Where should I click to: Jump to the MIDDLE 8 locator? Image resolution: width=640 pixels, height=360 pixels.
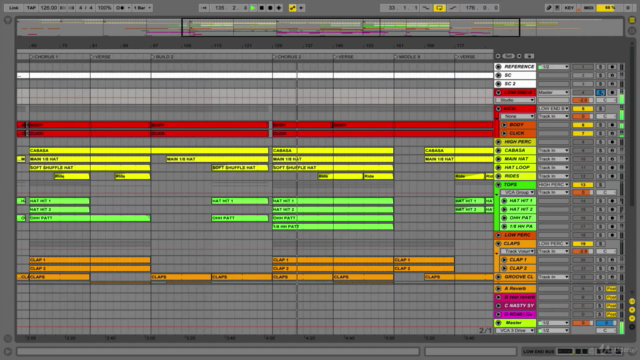point(407,57)
